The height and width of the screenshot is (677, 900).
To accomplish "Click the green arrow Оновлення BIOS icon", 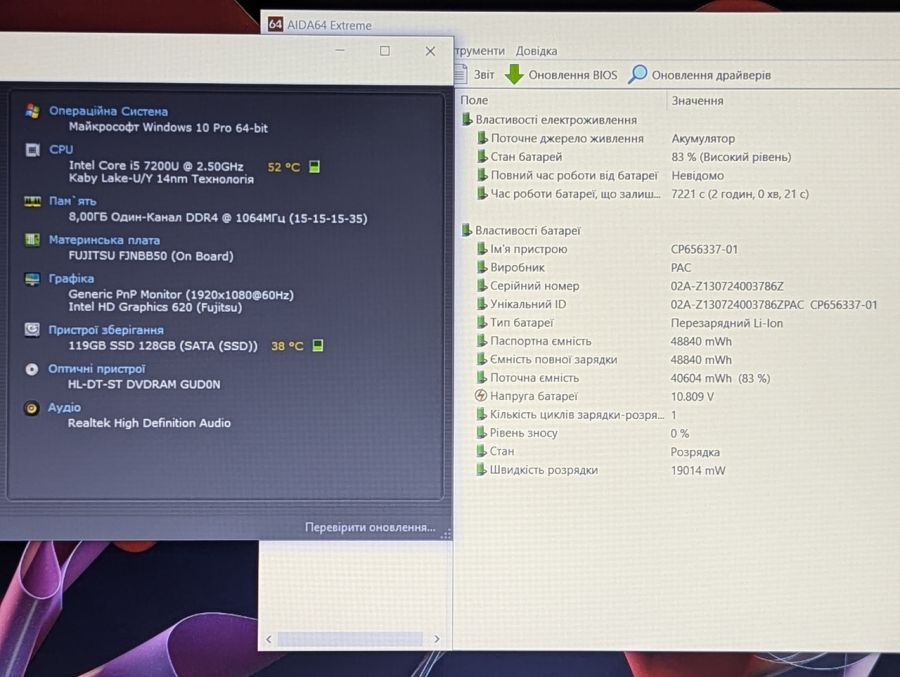I will (x=514, y=74).
